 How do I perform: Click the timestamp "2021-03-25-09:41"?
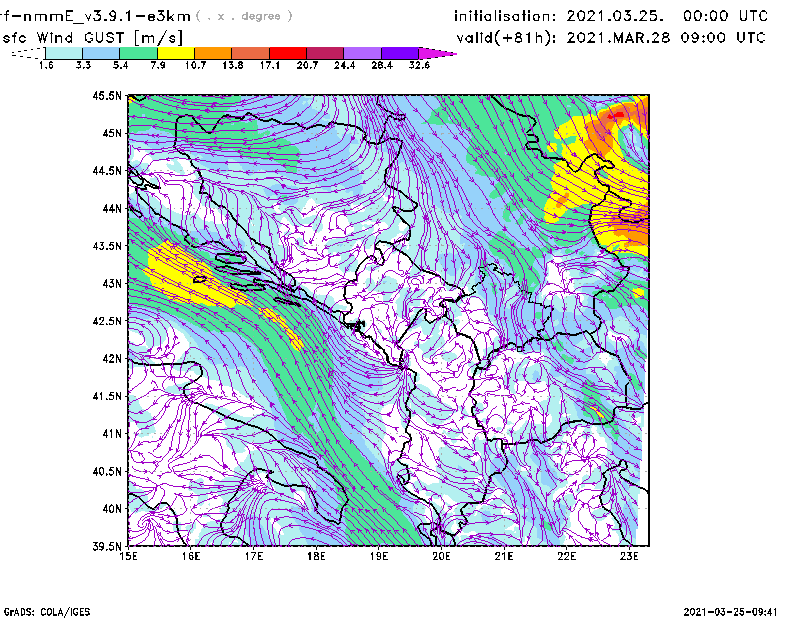pos(730,612)
